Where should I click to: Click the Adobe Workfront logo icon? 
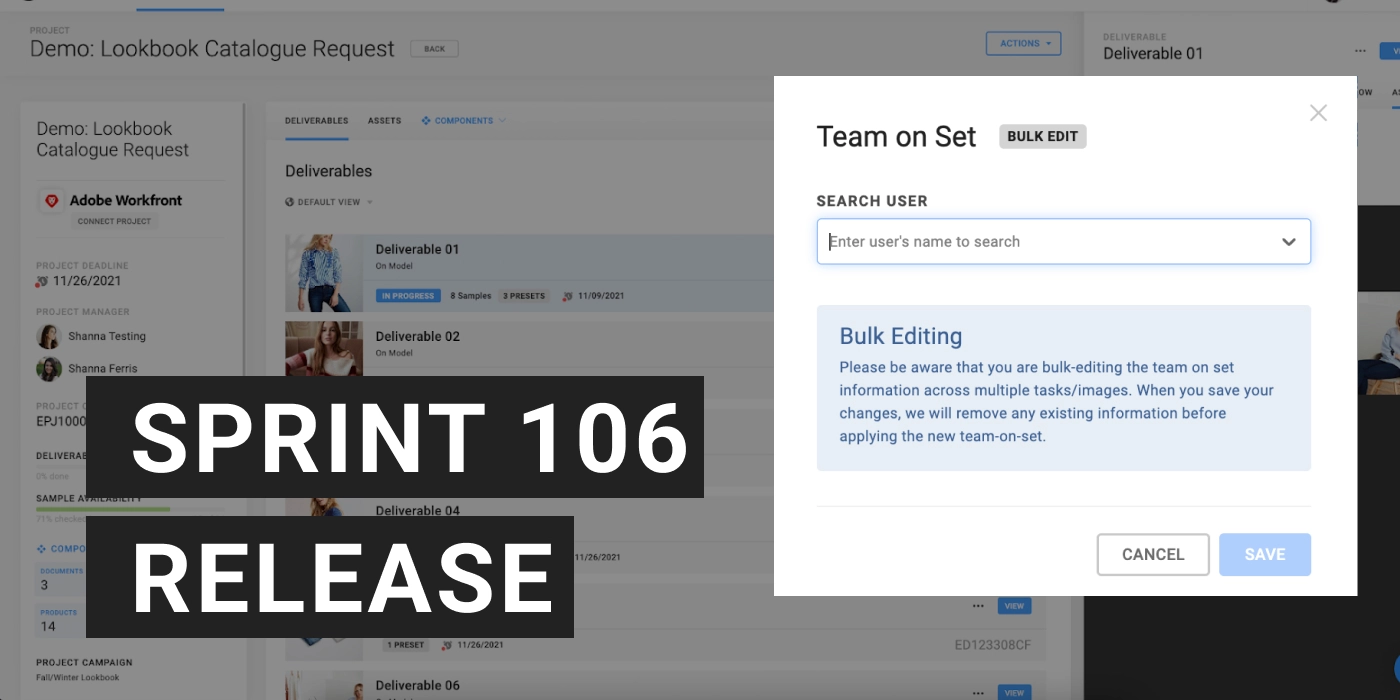pyautogui.click(x=52, y=201)
